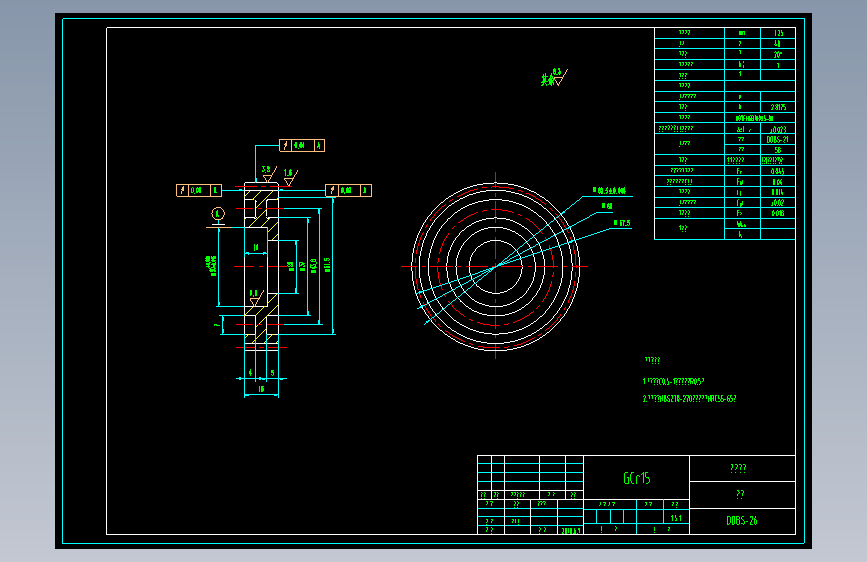867x562 pixels.
Task: Select the roughness symbol inside the bore
Action: pyautogui.click(x=255, y=298)
